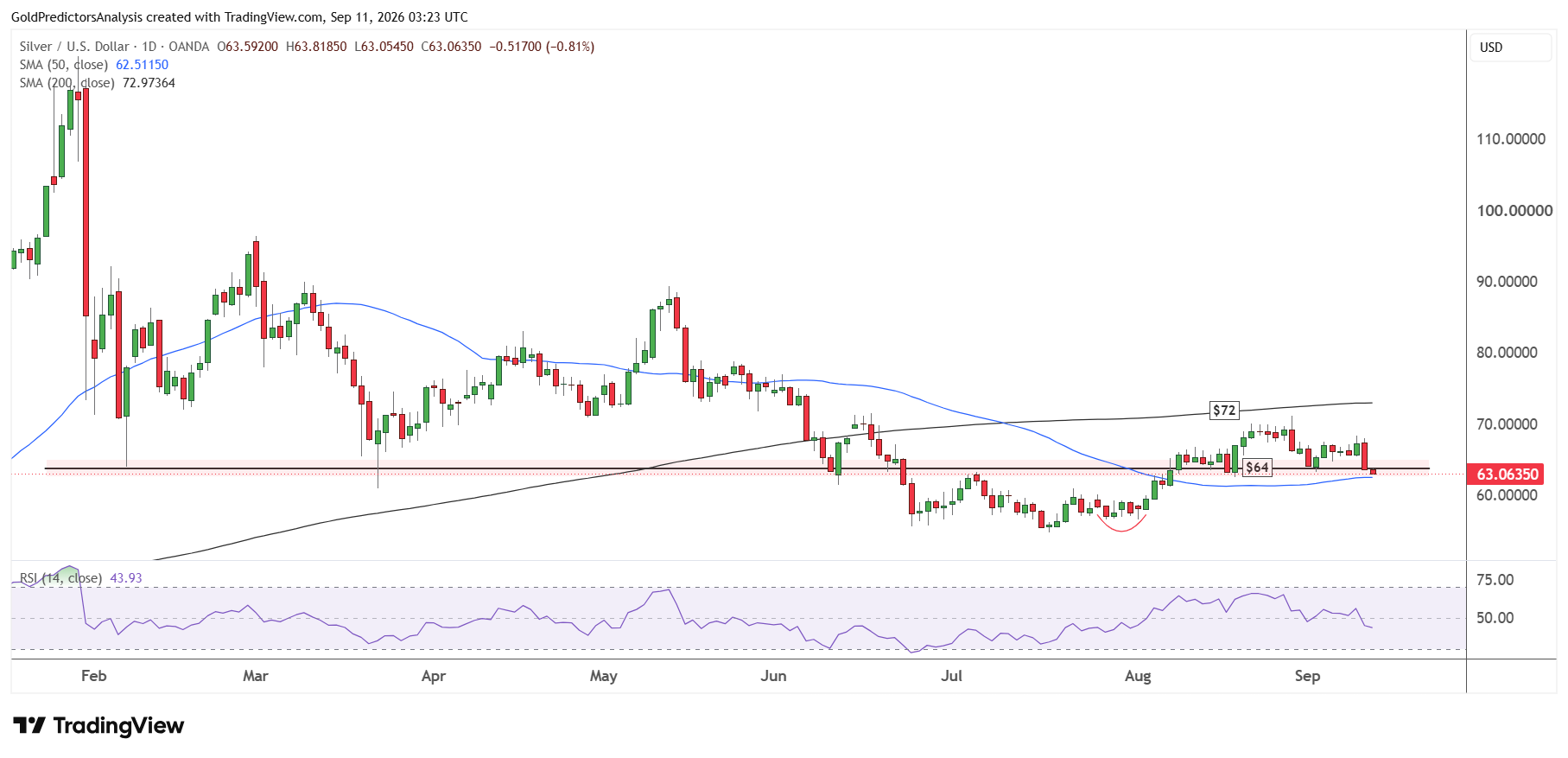Click the SMA (200, close) indicator label
Screen dimensions: 1568x758
(x=67, y=83)
